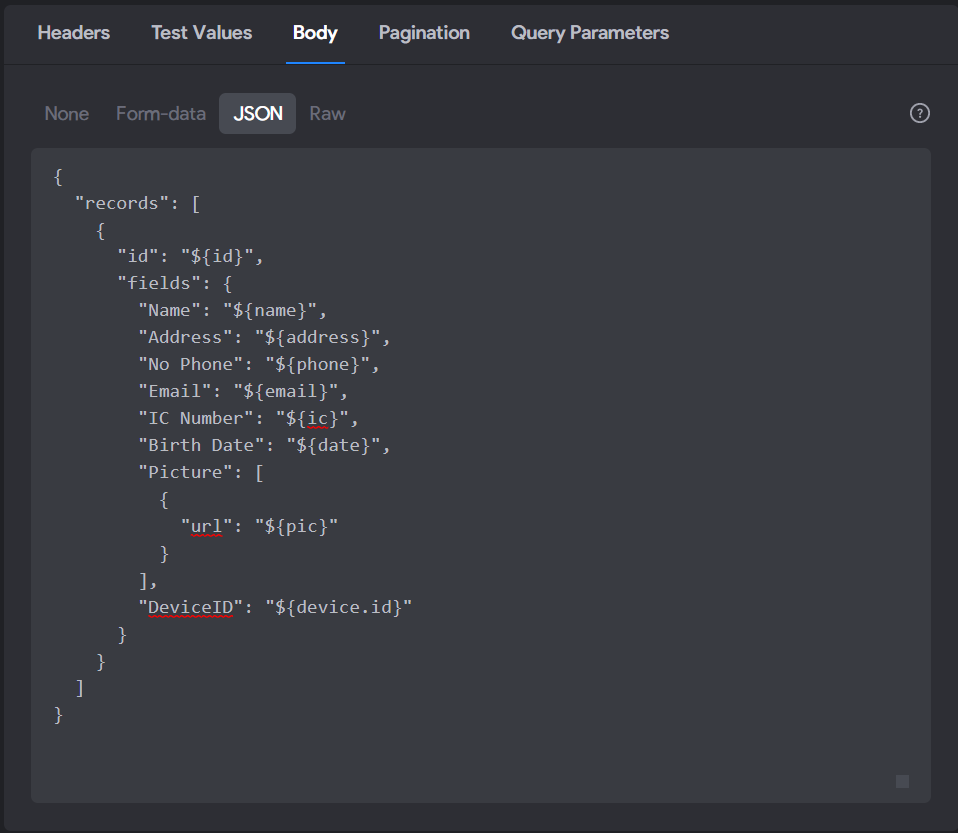The image size is (958, 833).
Task: Click the "Picture": [ line
Action: (x=201, y=472)
